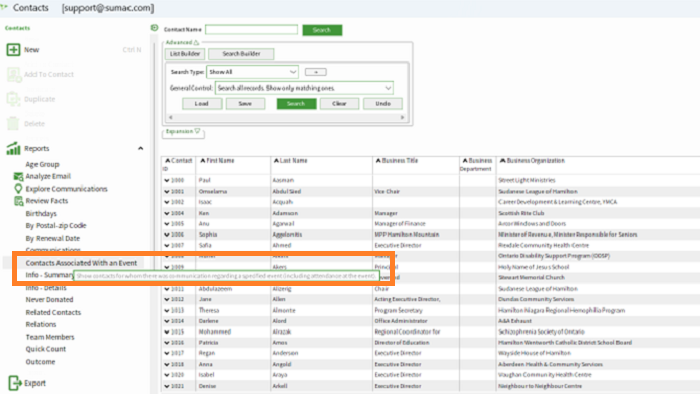Click the first name Theresa cell

pyautogui.click(x=209, y=310)
